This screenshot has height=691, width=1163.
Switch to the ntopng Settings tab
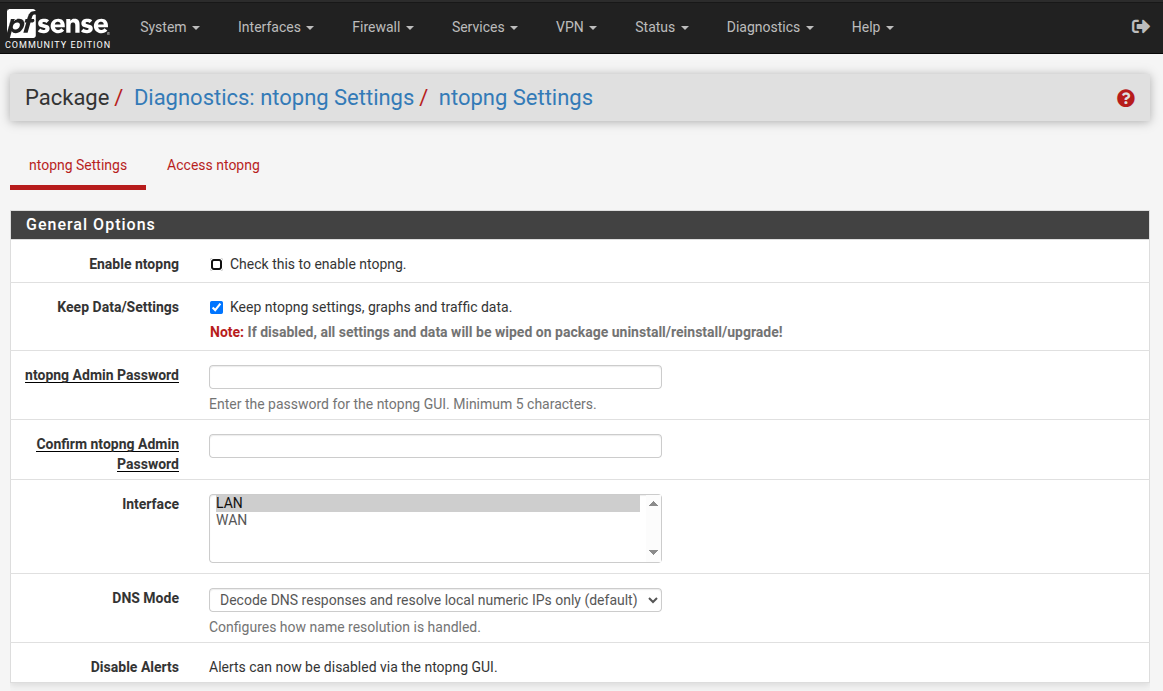tap(78, 165)
